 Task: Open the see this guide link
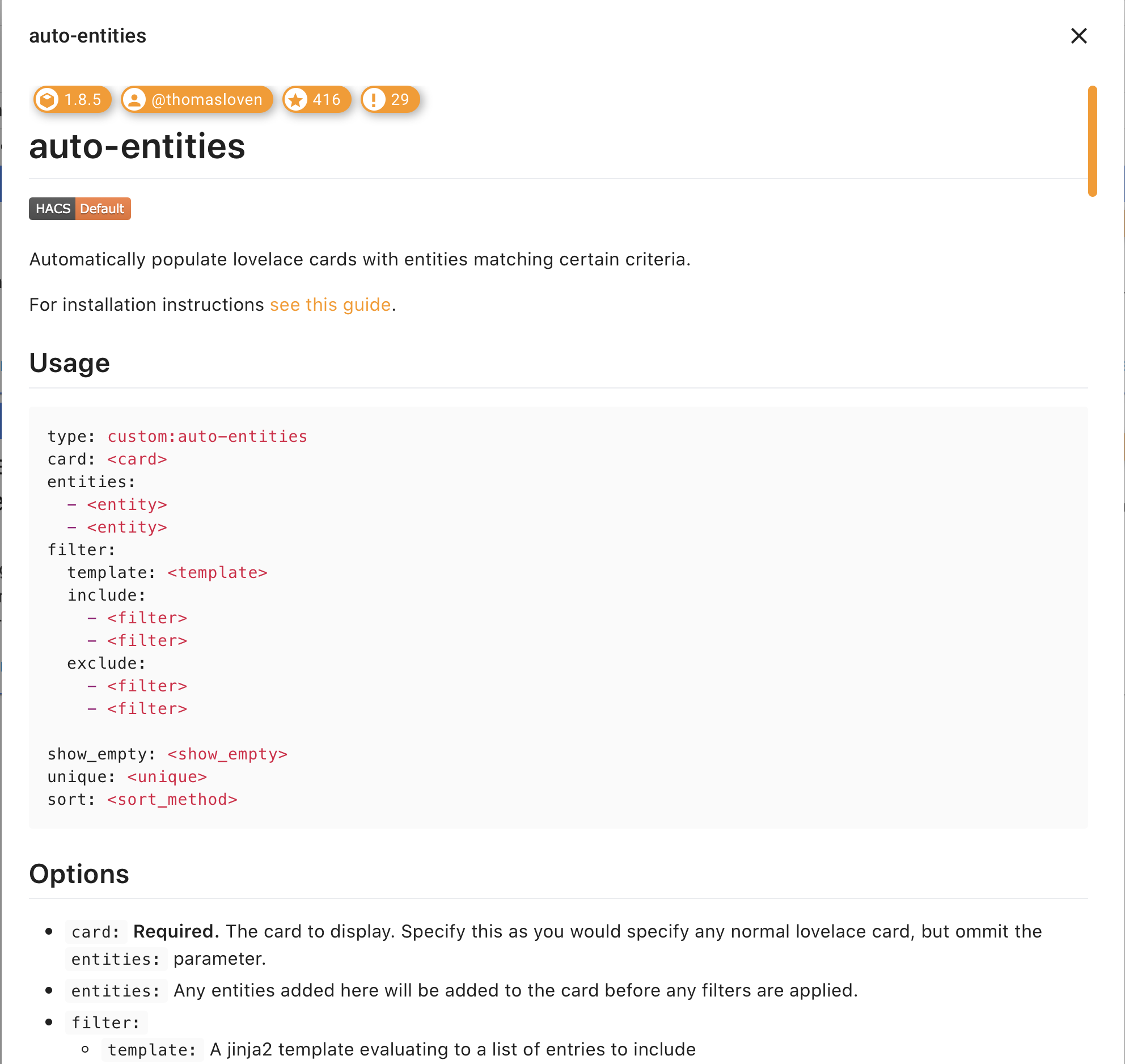point(330,305)
